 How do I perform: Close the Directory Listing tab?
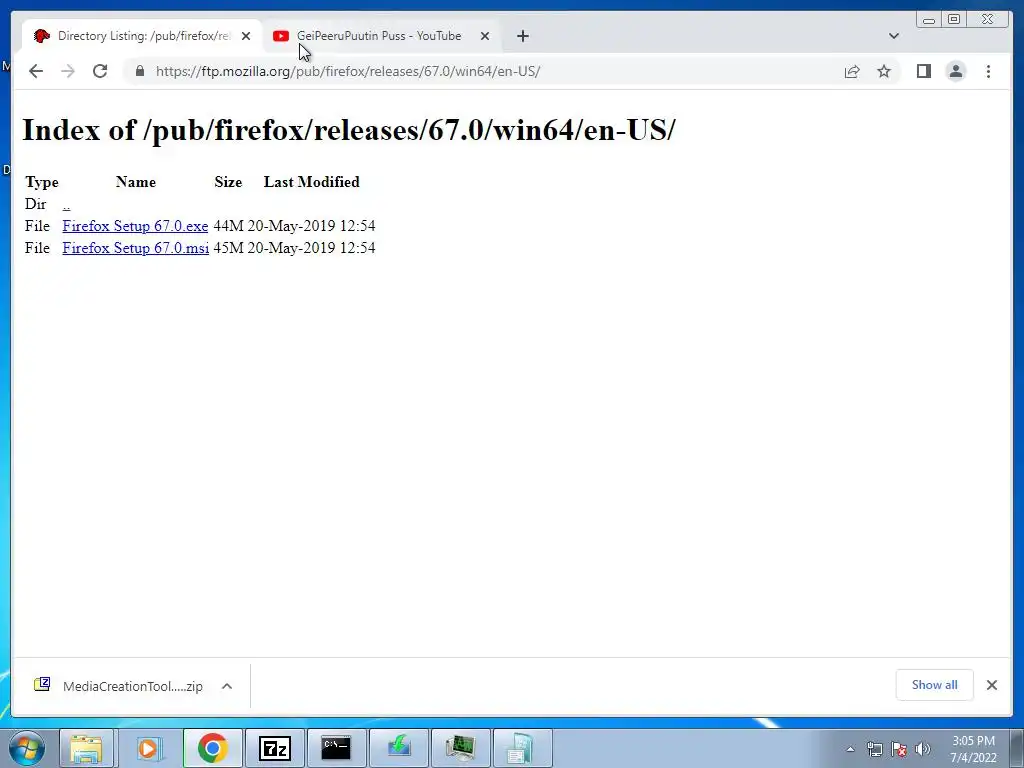pos(246,36)
